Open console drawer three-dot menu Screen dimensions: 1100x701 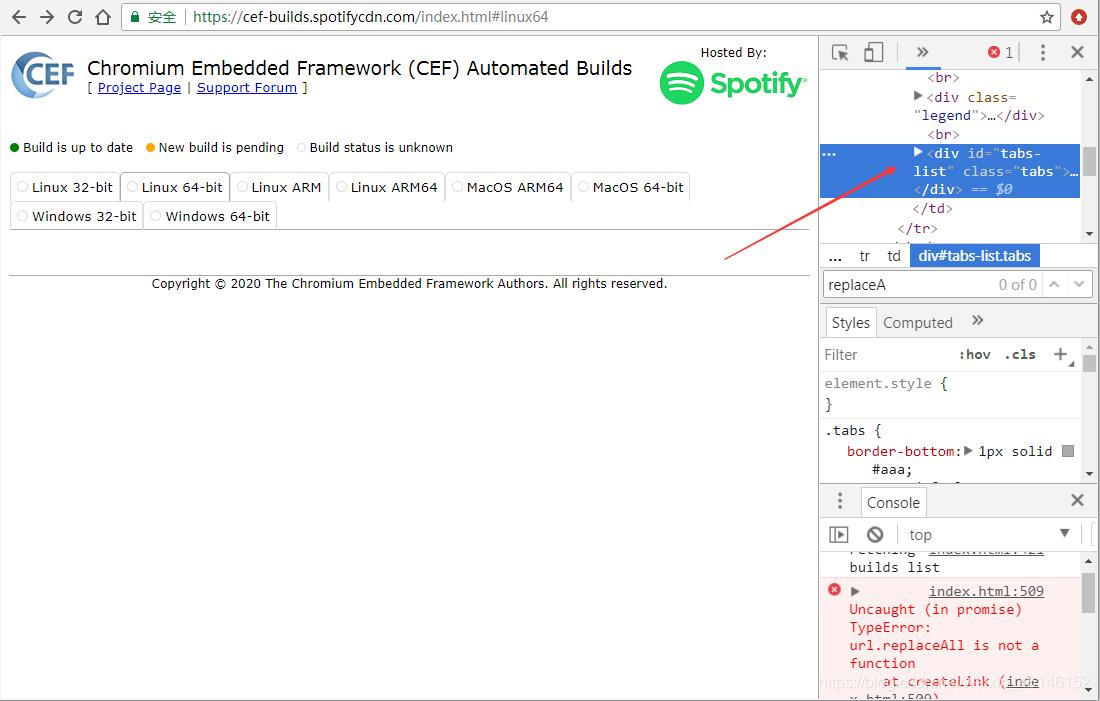(x=839, y=501)
